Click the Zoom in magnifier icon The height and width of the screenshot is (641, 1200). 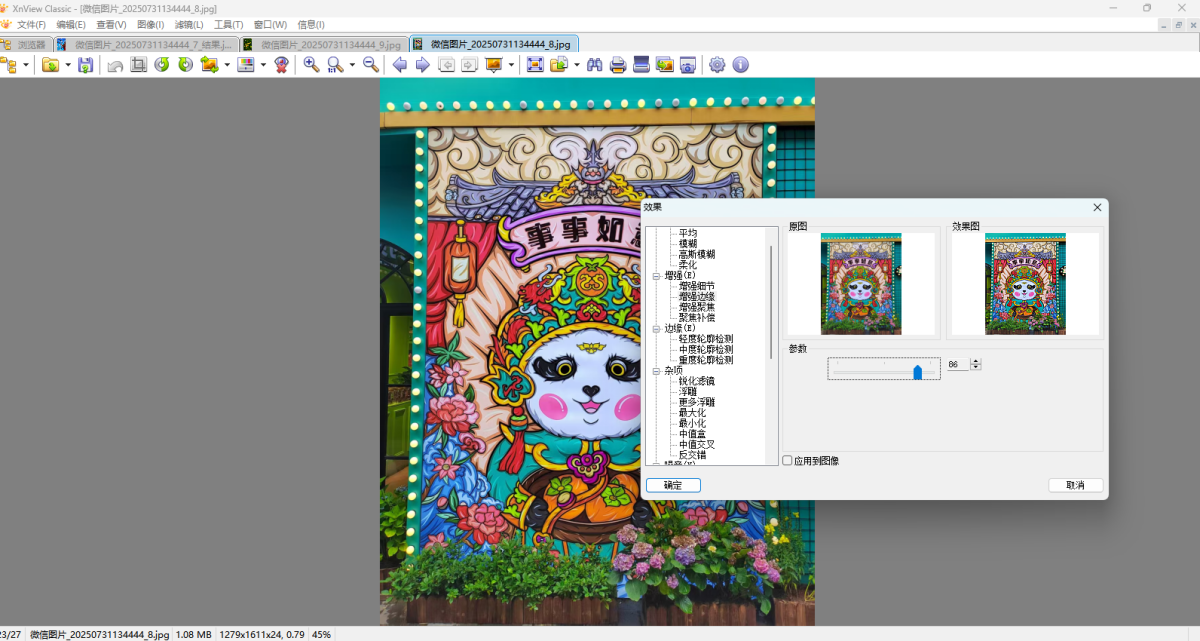click(311, 65)
